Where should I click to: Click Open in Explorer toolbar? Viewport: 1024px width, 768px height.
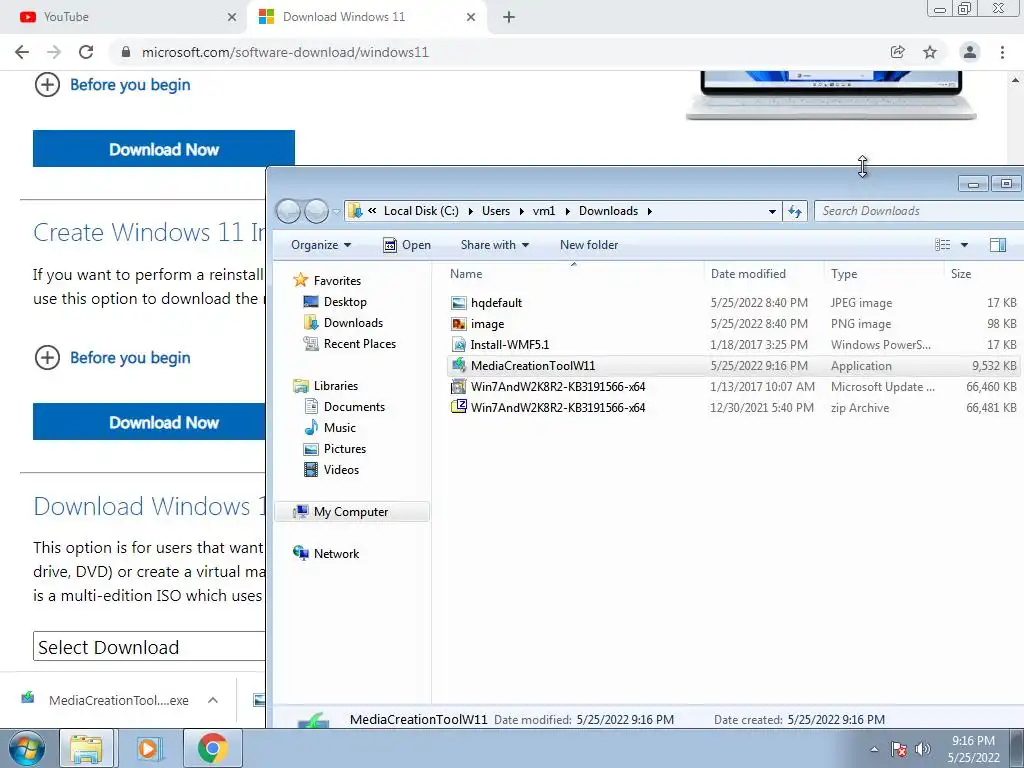coord(407,245)
